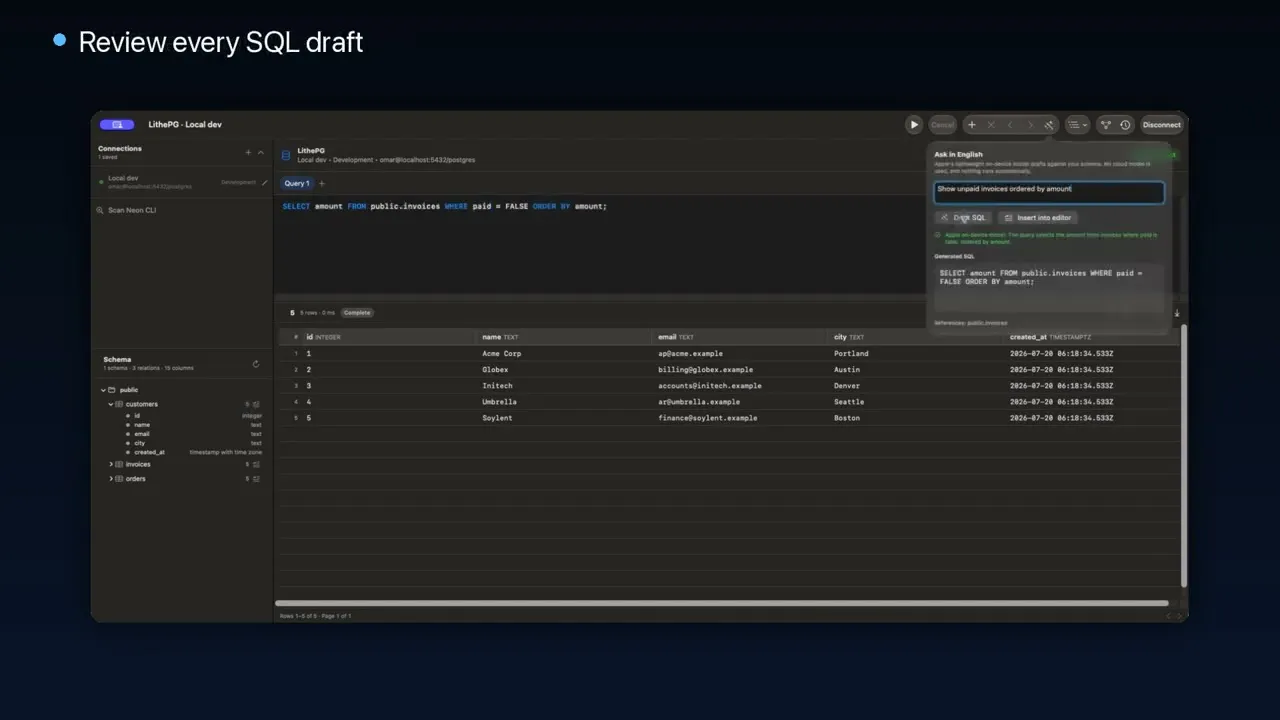Click the billing@globex.example cell
1280x720 pixels.
(705, 370)
